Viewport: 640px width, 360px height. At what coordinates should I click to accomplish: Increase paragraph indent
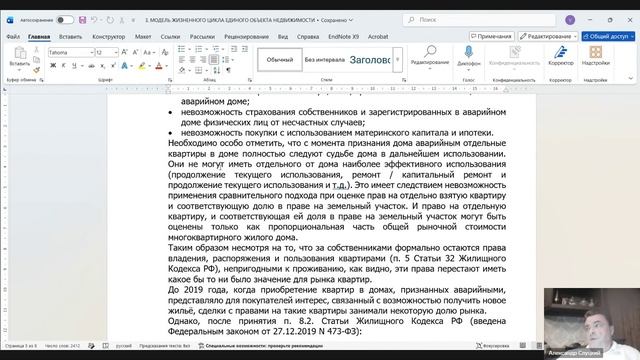point(244,49)
